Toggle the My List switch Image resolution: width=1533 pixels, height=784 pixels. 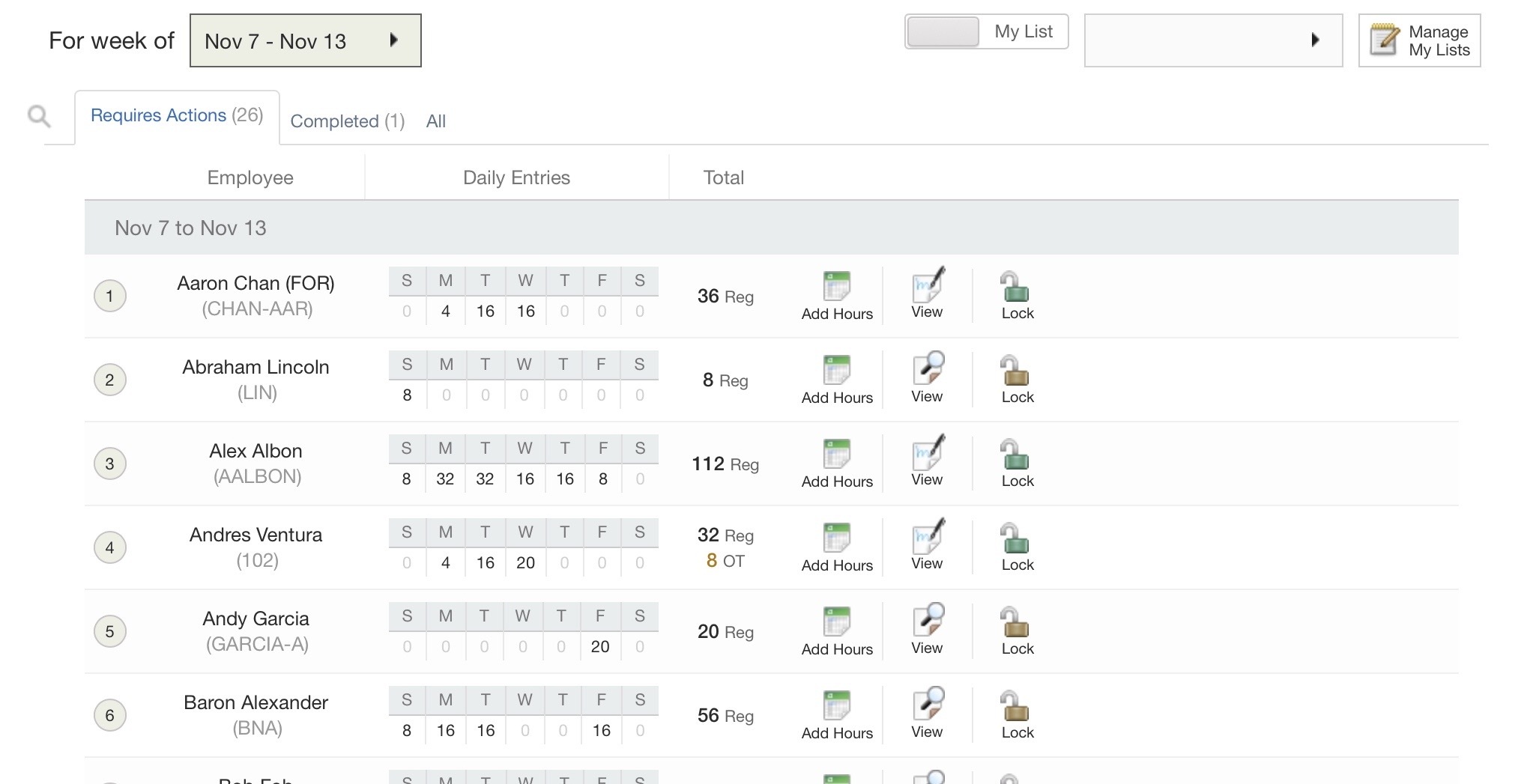click(943, 32)
